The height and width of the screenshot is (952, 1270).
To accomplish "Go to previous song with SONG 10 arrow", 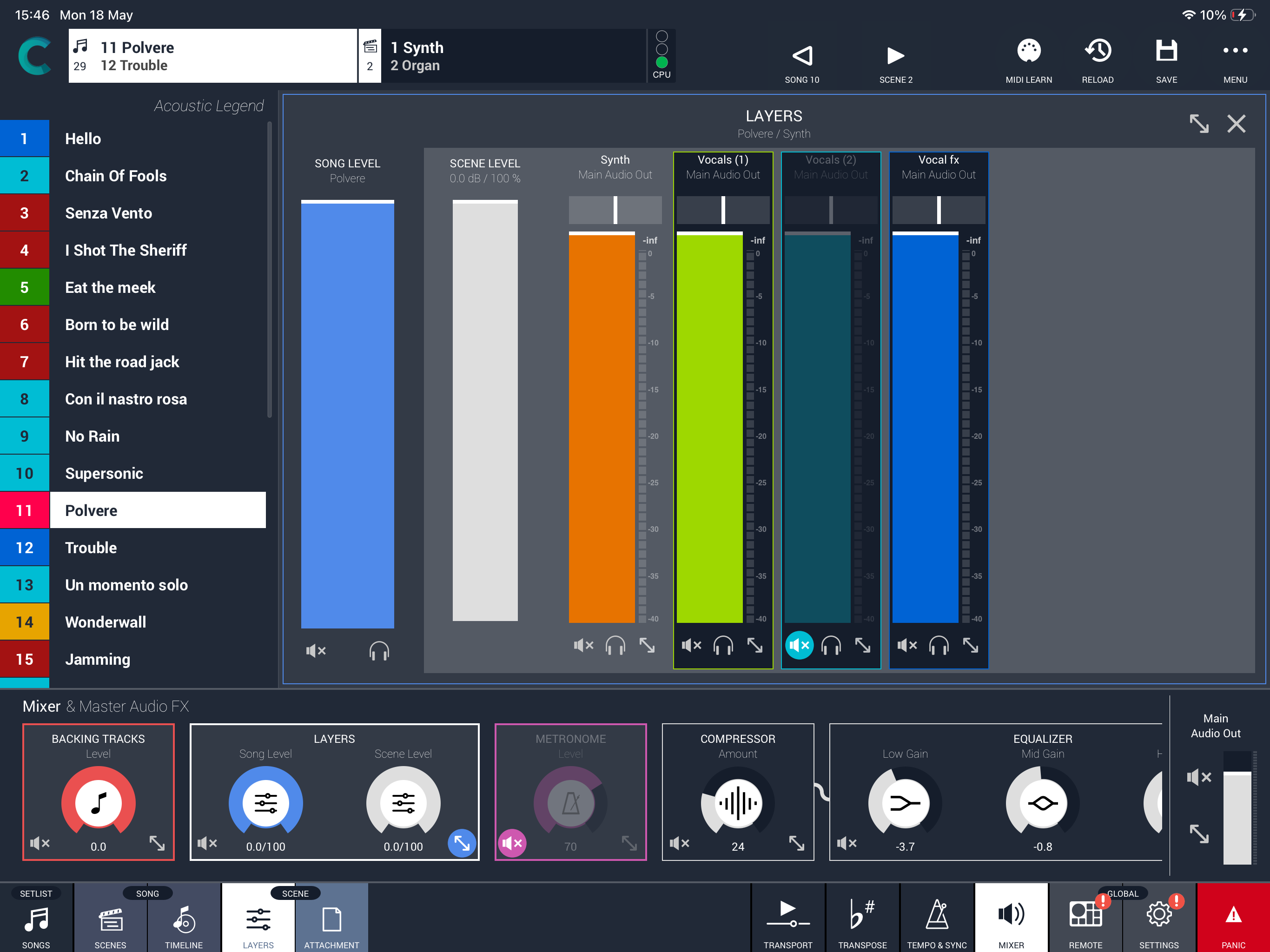I will [802, 56].
